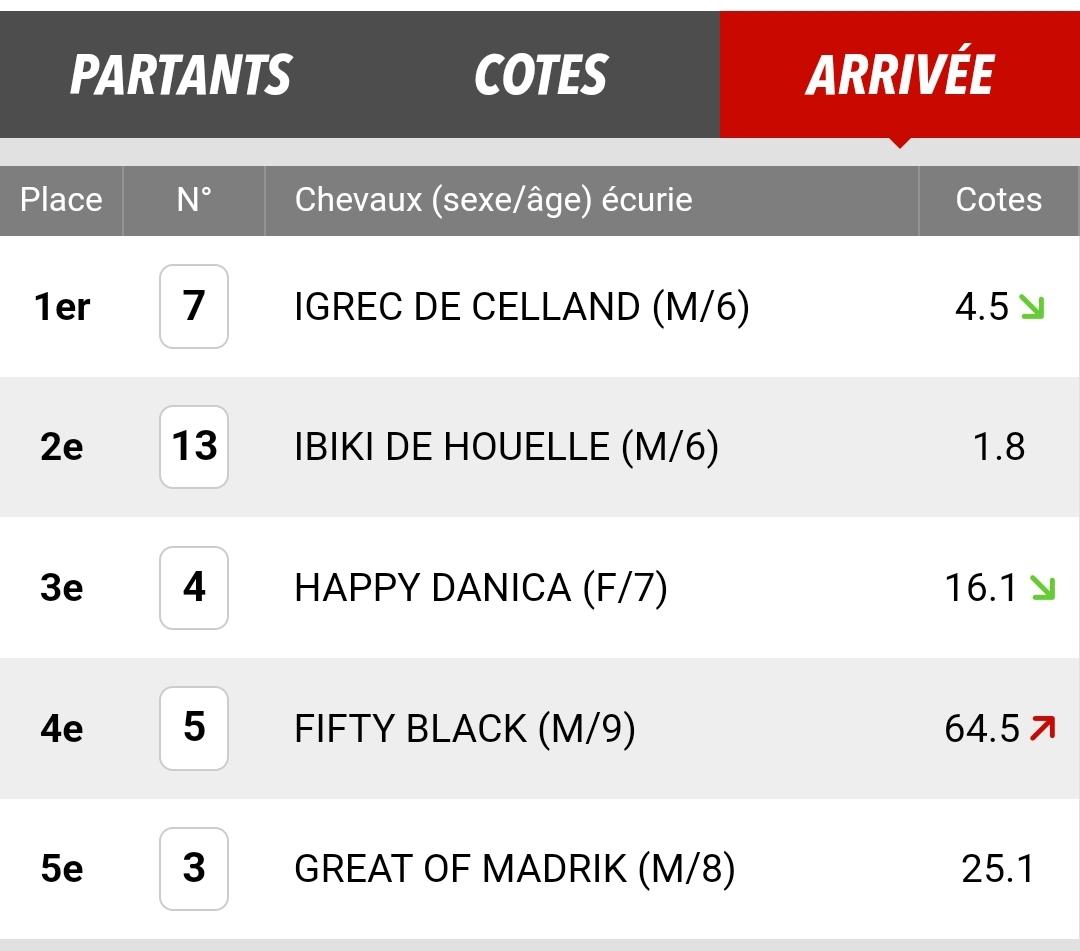1080x951 pixels.
Task: Click the number 7 badge
Action: (x=194, y=306)
